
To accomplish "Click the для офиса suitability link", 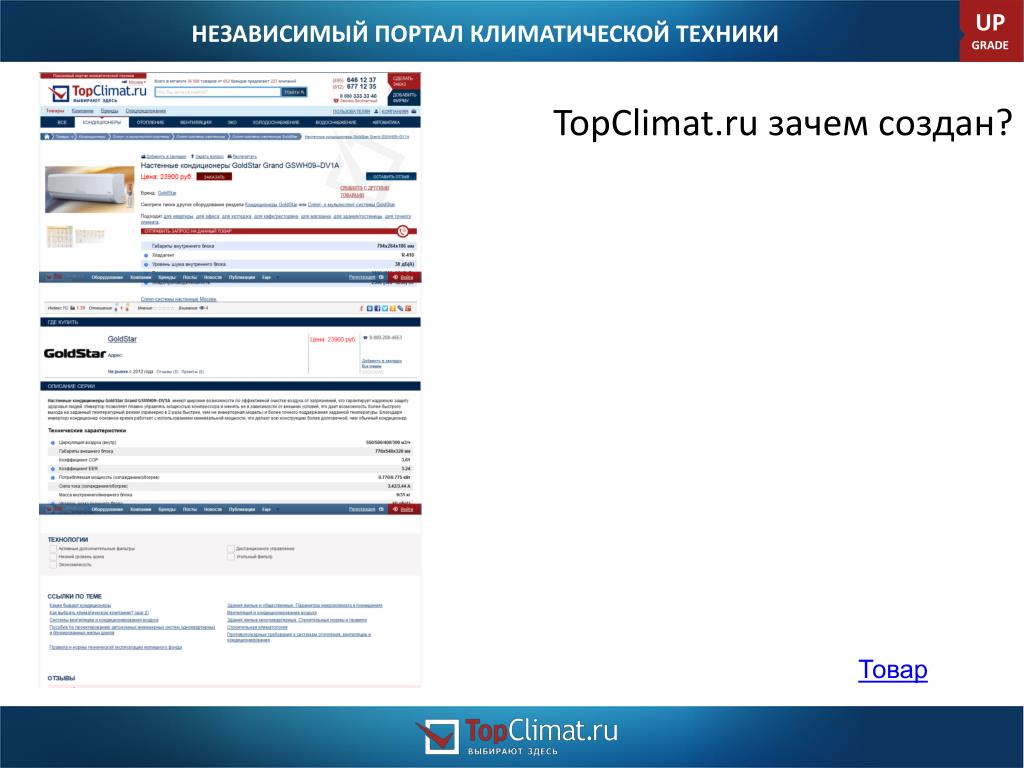I will tap(207, 216).
